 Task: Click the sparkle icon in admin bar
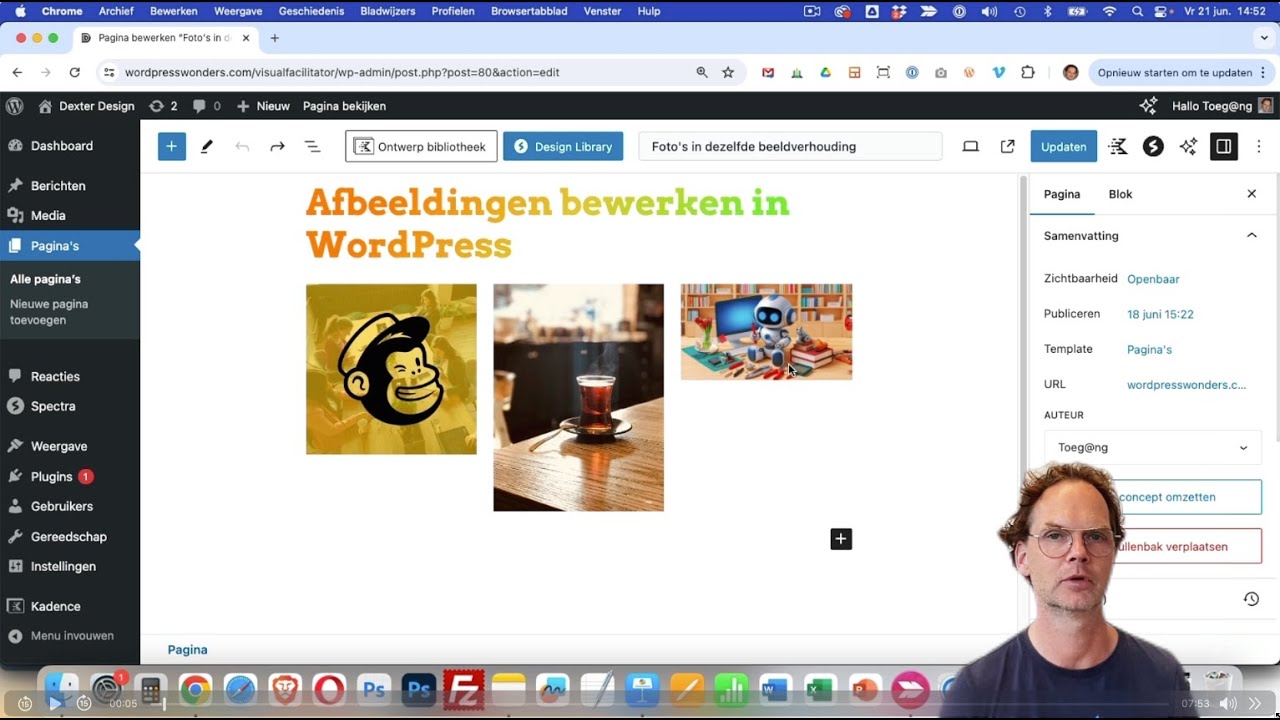(x=1148, y=106)
